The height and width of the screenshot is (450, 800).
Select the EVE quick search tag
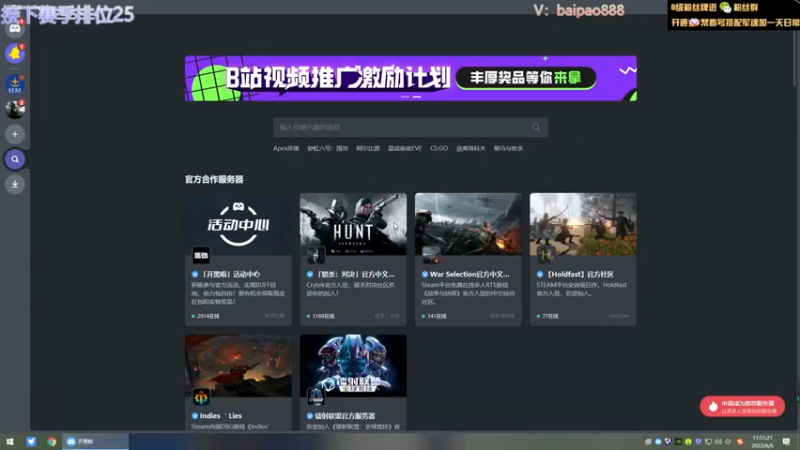click(x=405, y=148)
